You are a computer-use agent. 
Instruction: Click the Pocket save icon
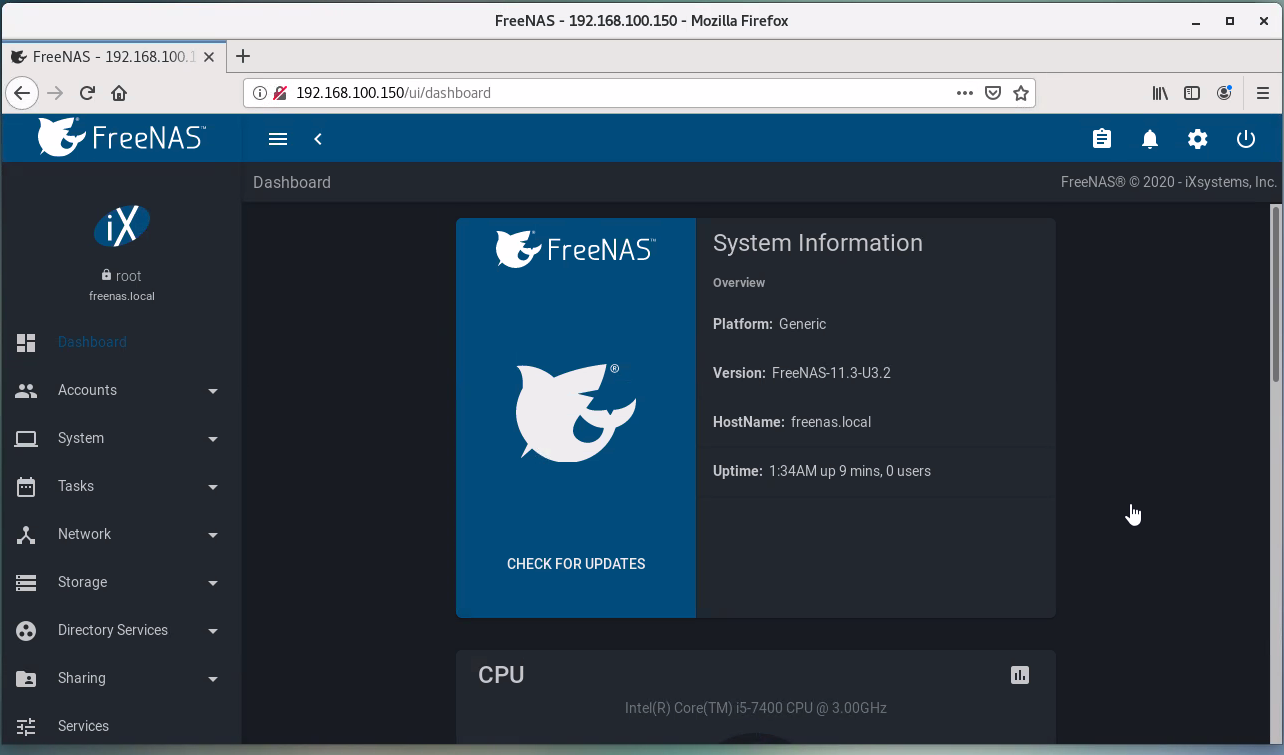(x=993, y=93)
